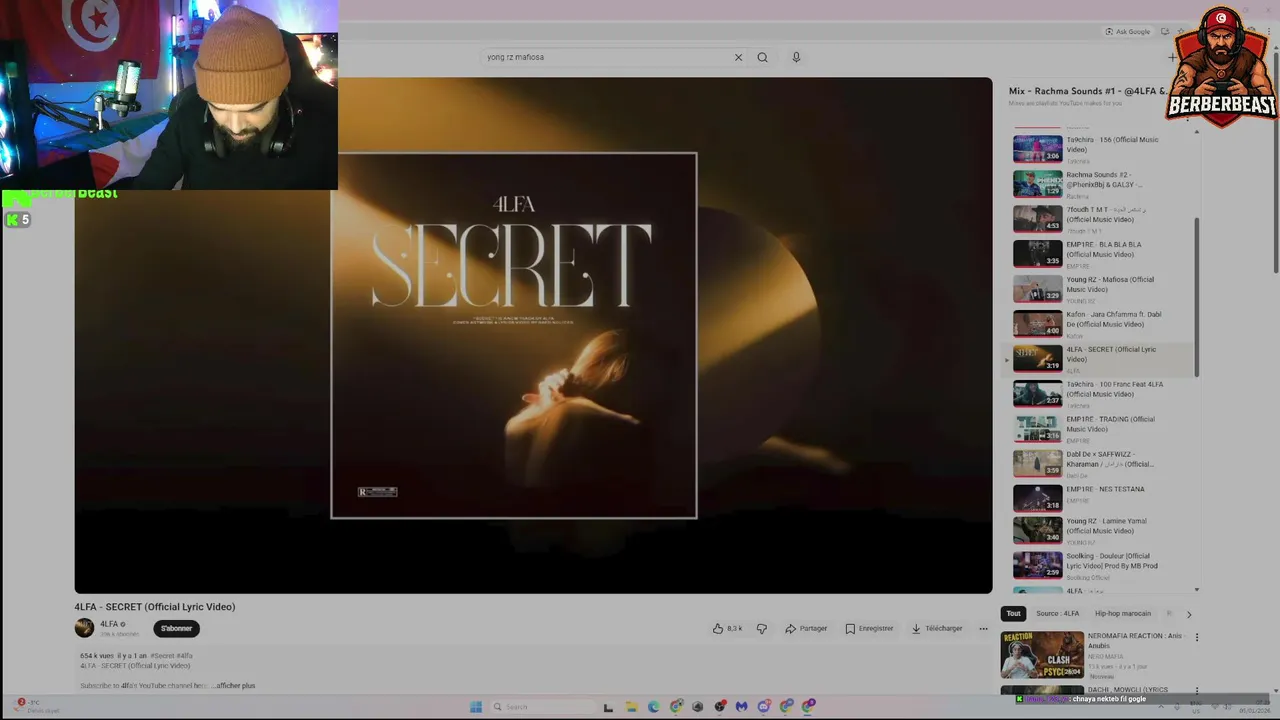This screenshot has width=1280, height=720.
Task: Dislike the video with thumbs-down icon
Action: [x=762, y=628]
